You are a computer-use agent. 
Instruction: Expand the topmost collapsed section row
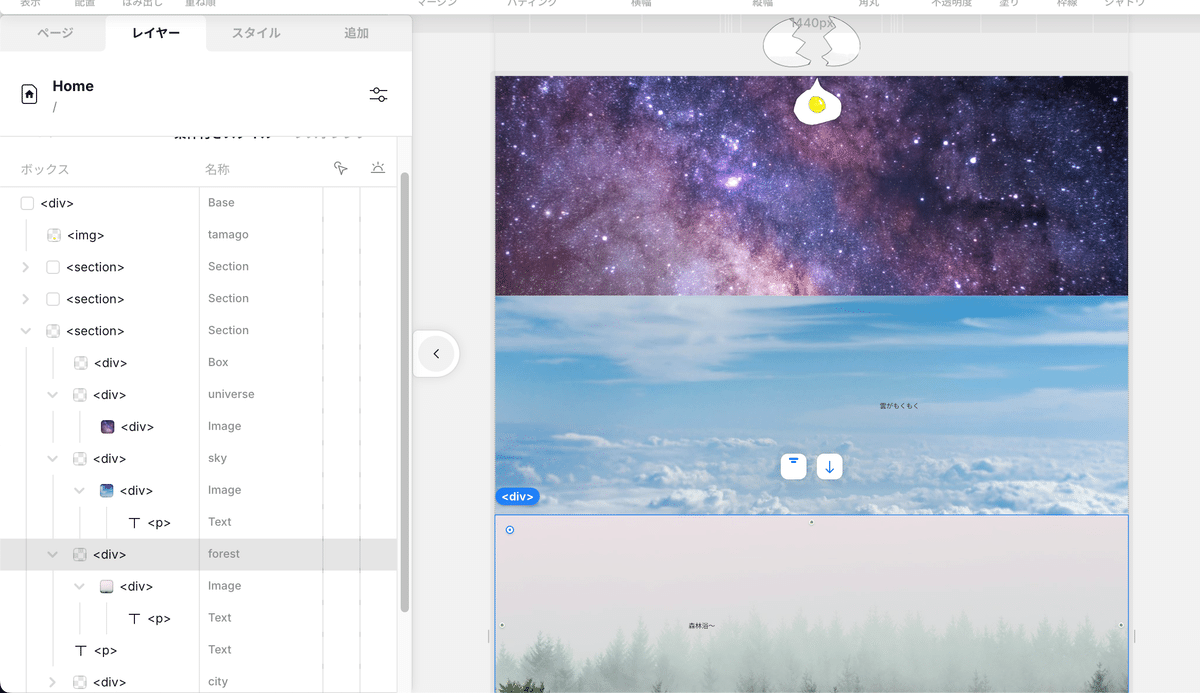(x=25, y=267)
